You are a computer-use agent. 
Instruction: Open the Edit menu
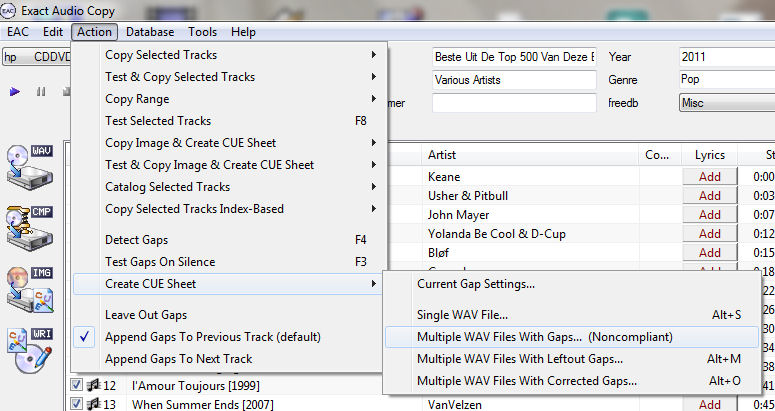pyautogui.click(x=53, y=32)
